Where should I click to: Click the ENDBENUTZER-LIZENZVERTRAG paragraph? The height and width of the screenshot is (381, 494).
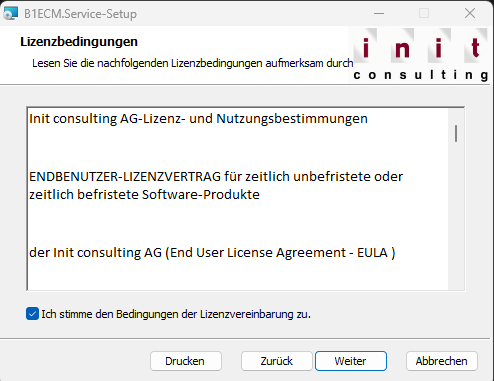[216, 185]
